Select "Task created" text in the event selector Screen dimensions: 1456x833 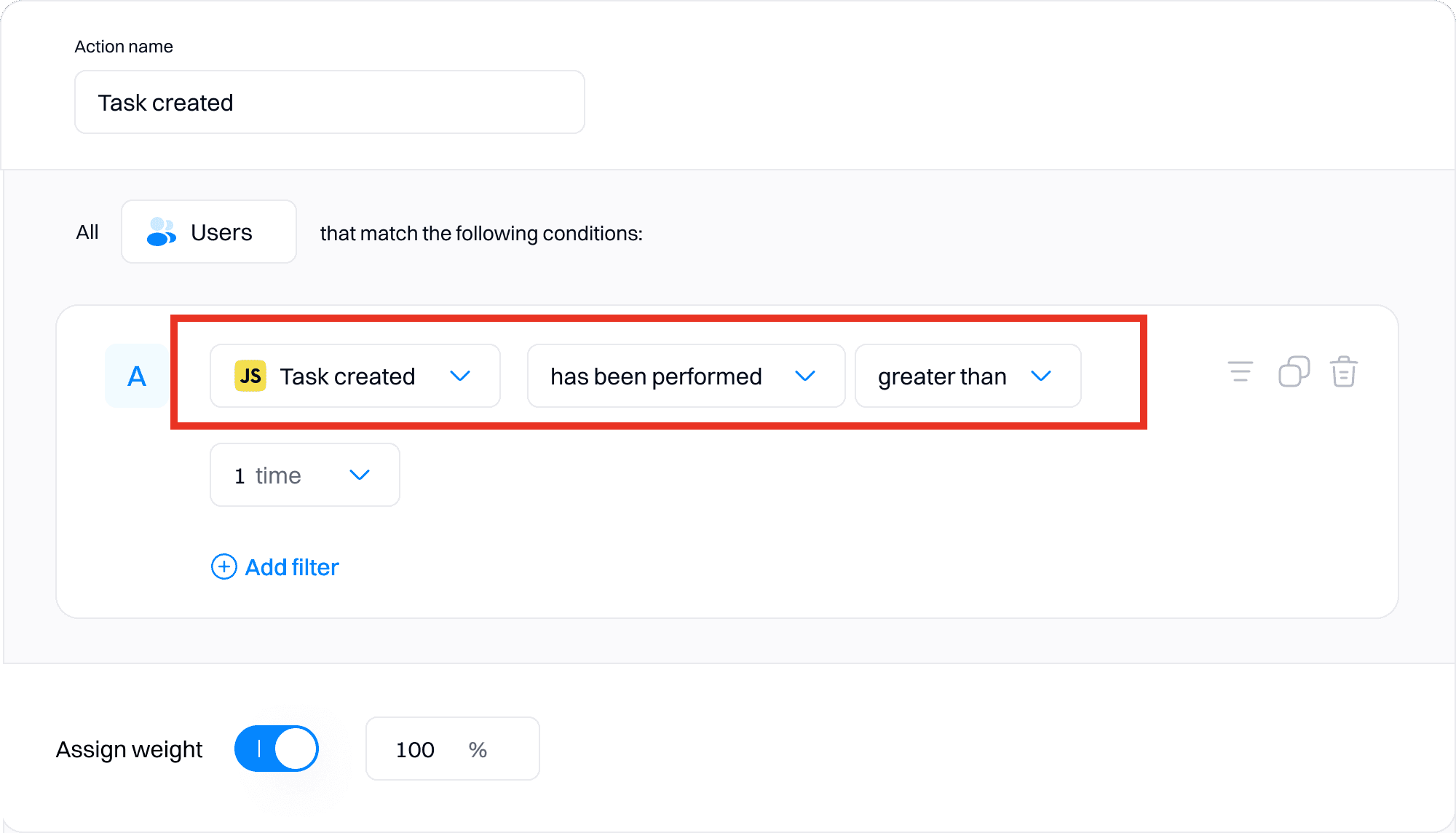pos(347,376)
